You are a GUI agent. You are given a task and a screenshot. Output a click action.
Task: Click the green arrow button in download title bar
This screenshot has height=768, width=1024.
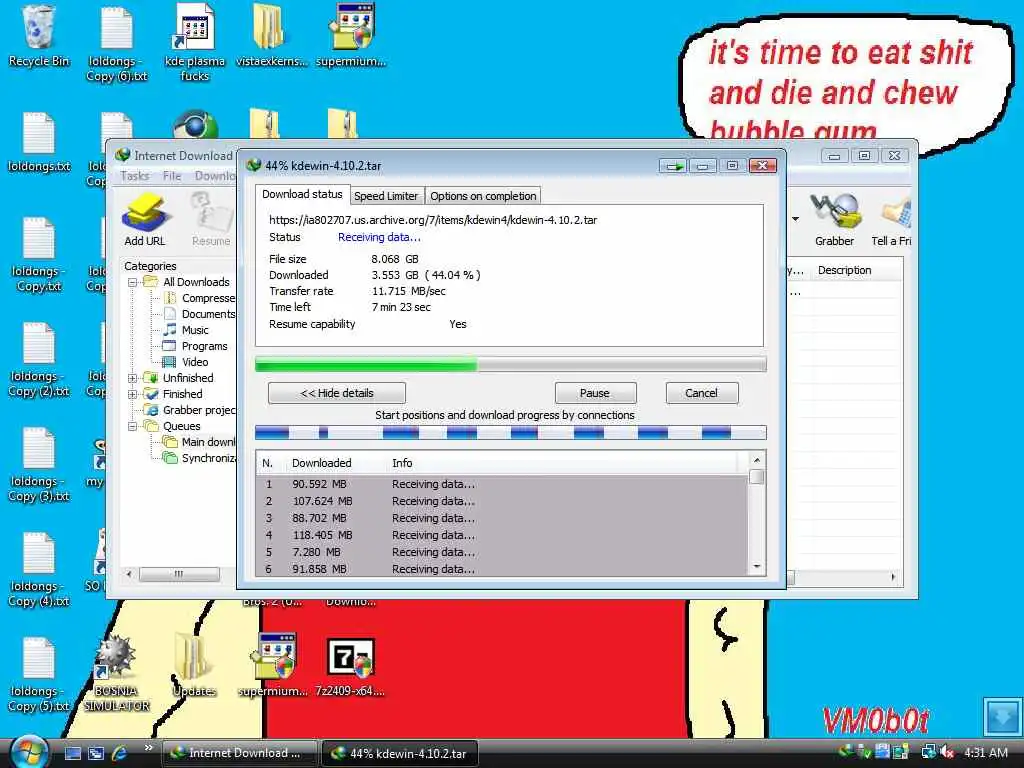[673, 166]
